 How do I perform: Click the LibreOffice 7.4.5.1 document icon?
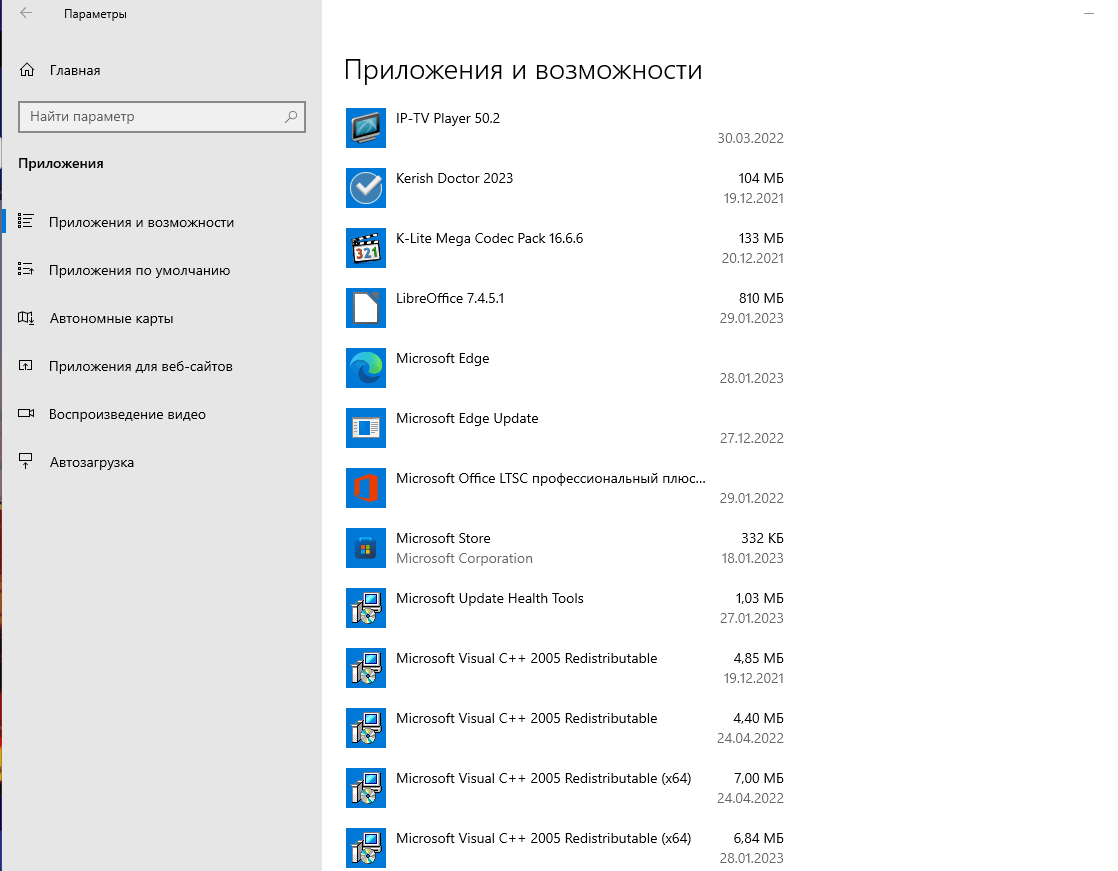pyautogui.click(x=366, y=308)
